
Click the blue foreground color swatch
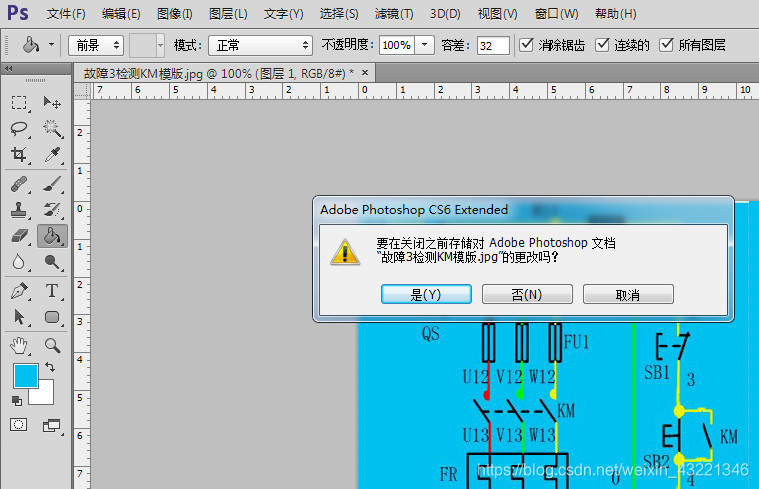click(25, 376)
